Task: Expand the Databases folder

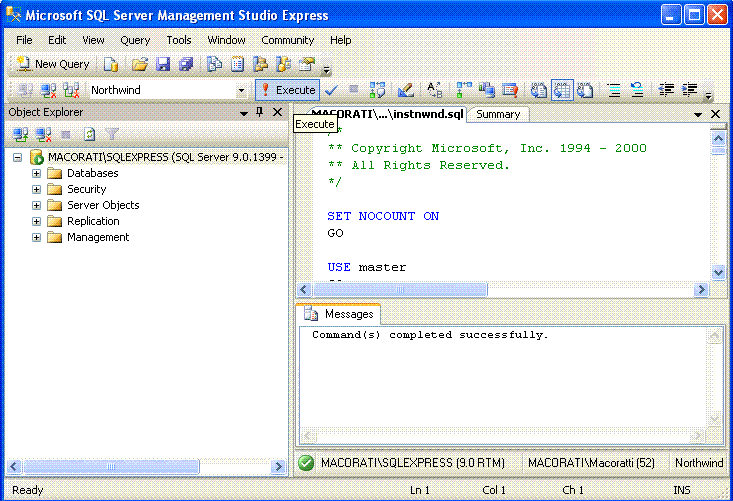Action: click(x=36, y=173)
